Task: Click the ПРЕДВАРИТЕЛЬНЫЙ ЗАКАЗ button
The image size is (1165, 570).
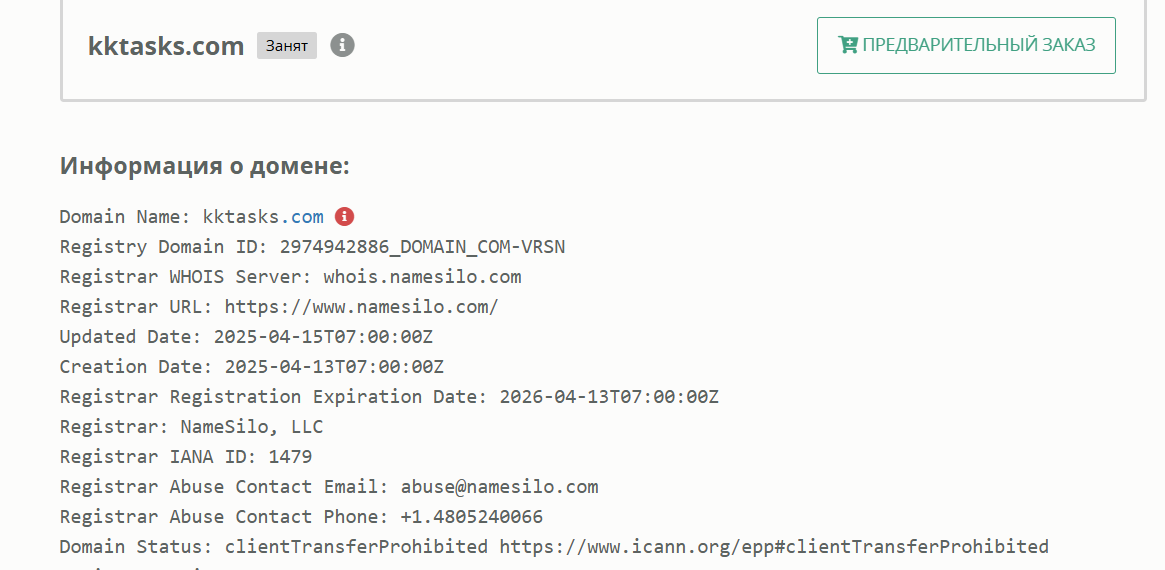Action: (966, 45)
